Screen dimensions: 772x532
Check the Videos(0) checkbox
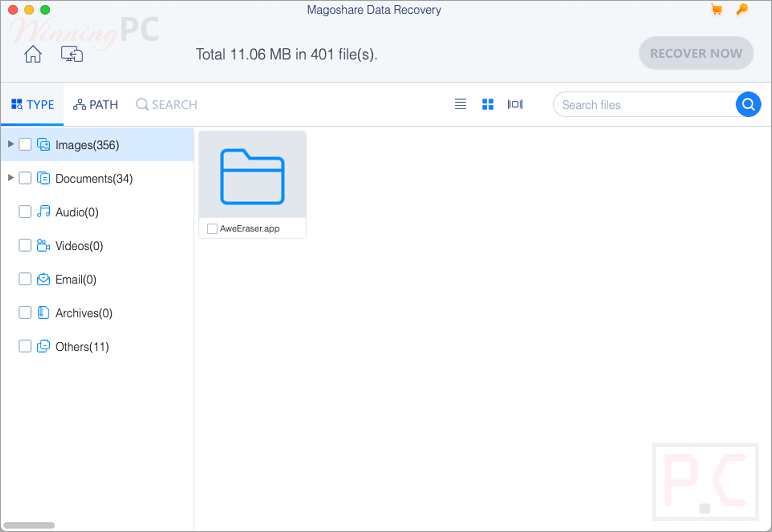[x=25, y=245]
